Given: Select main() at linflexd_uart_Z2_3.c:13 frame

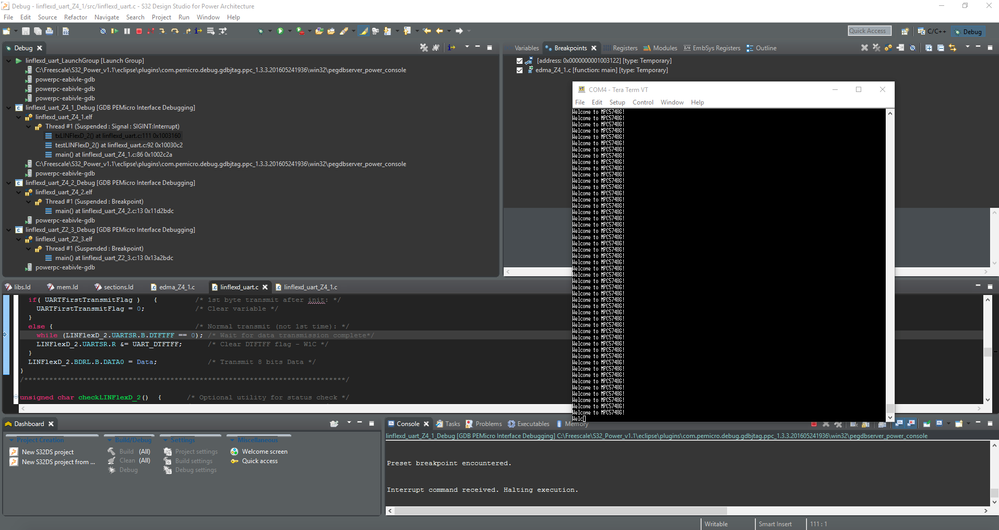Looking at the screenshot, I should (109, 258).
